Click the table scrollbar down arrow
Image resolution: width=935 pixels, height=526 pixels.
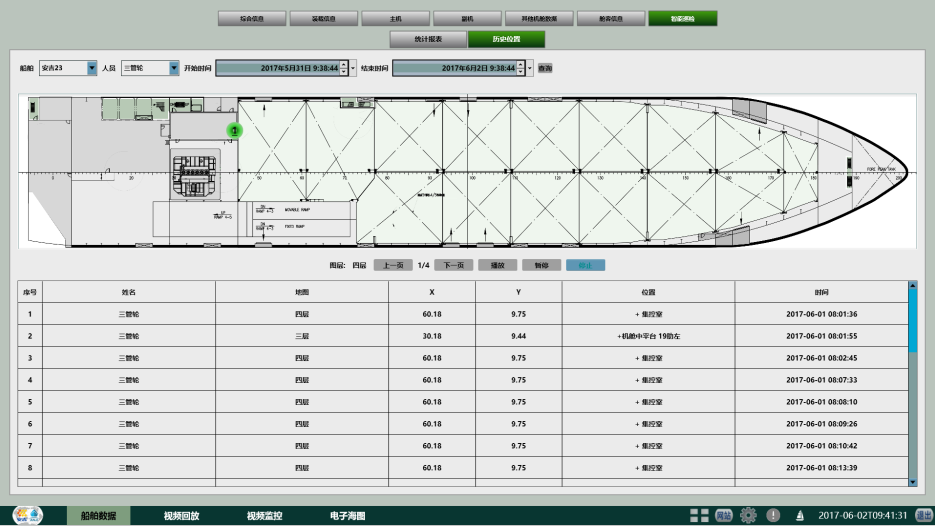912,481
